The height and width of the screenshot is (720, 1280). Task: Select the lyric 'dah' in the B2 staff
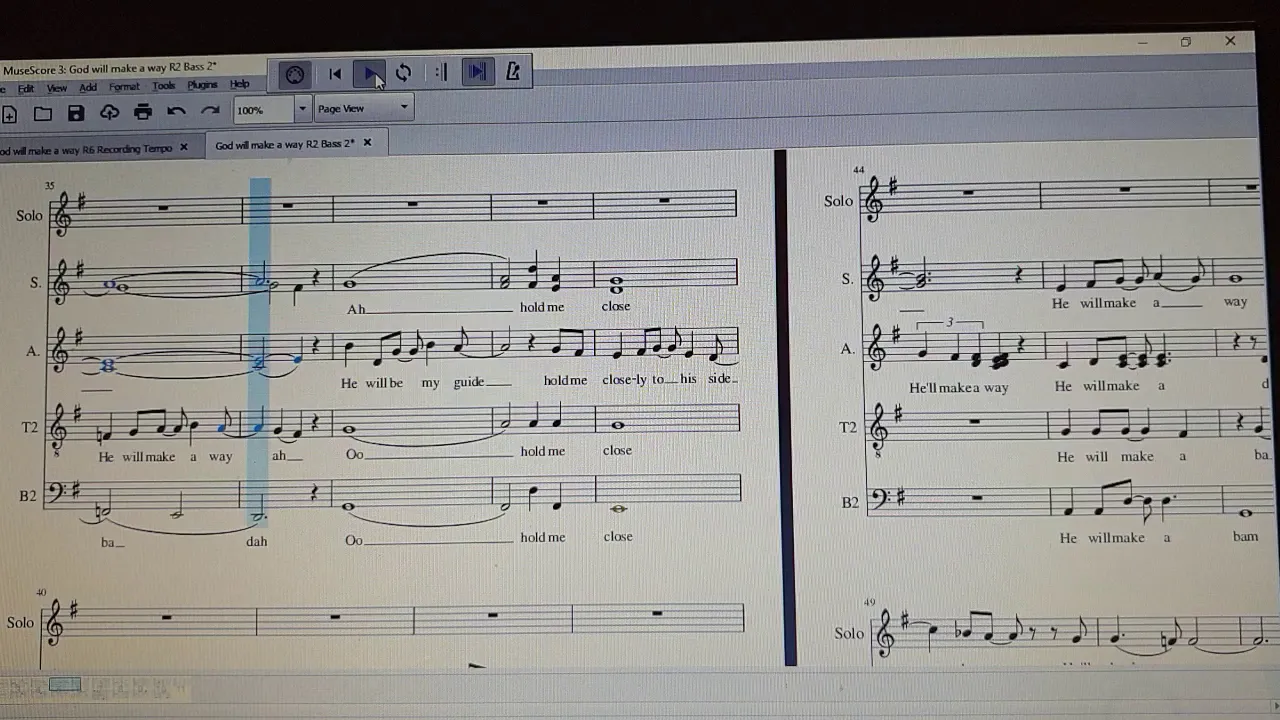point(257,541)
